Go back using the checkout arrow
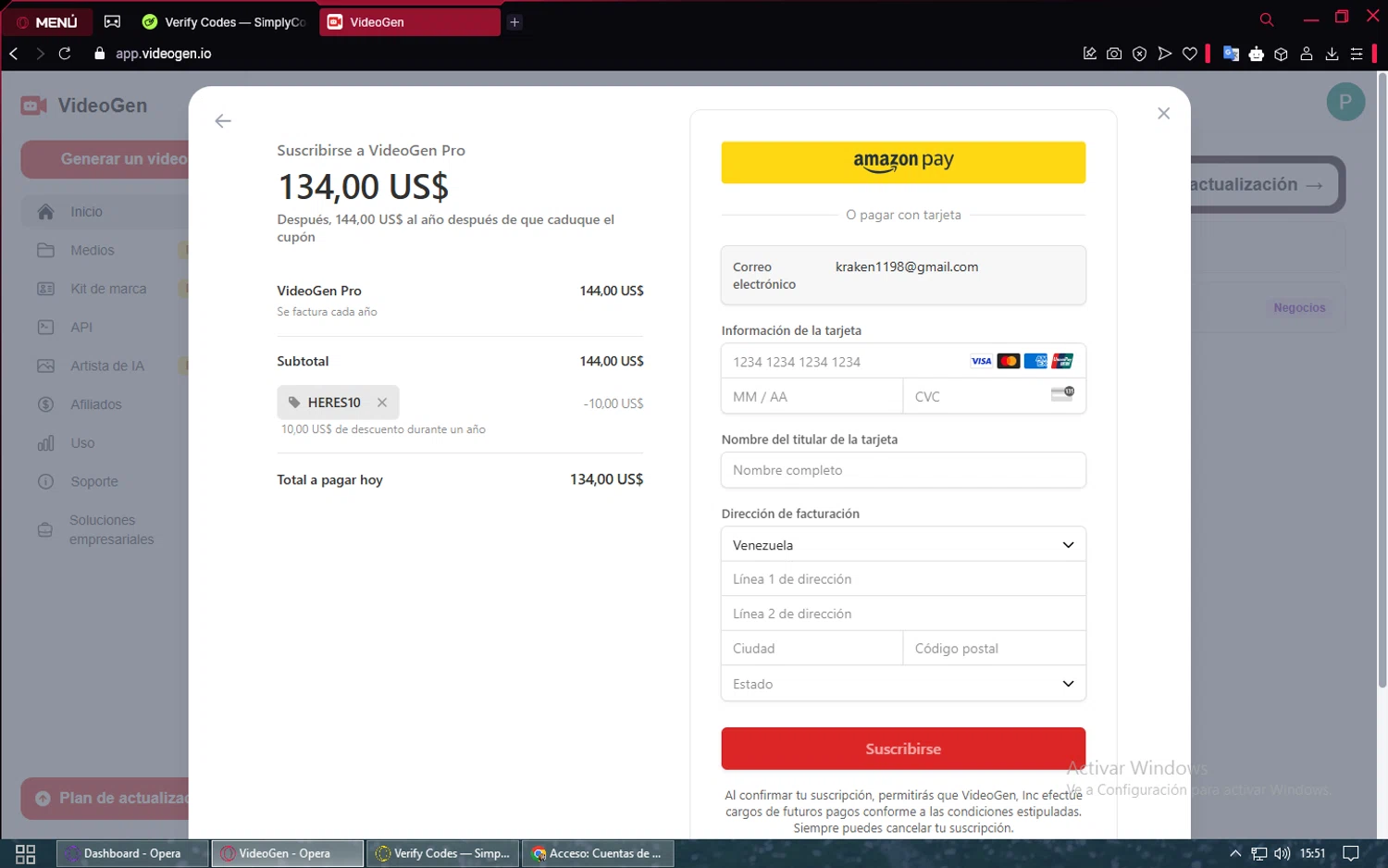 click(223, 121)
